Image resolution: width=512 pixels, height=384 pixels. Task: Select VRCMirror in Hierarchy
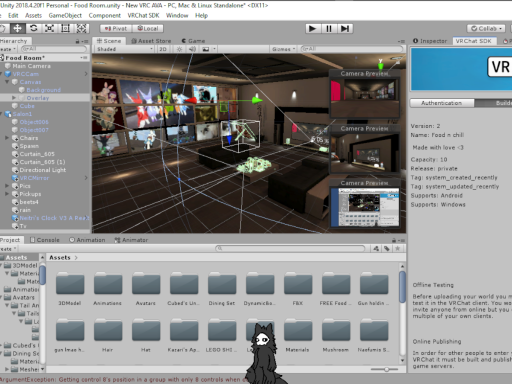pos(34,178)
